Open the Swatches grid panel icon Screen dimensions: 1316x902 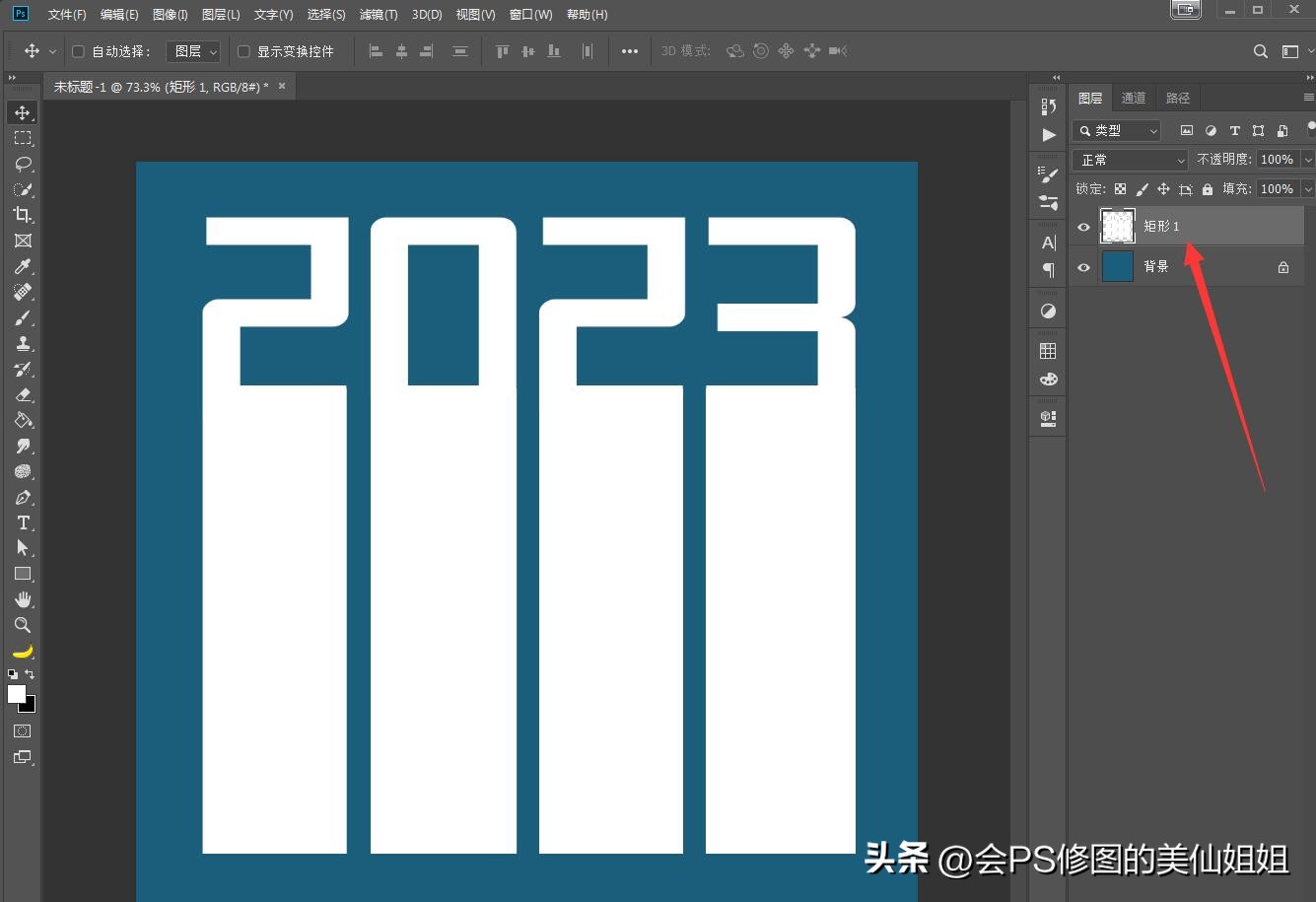1048,351
